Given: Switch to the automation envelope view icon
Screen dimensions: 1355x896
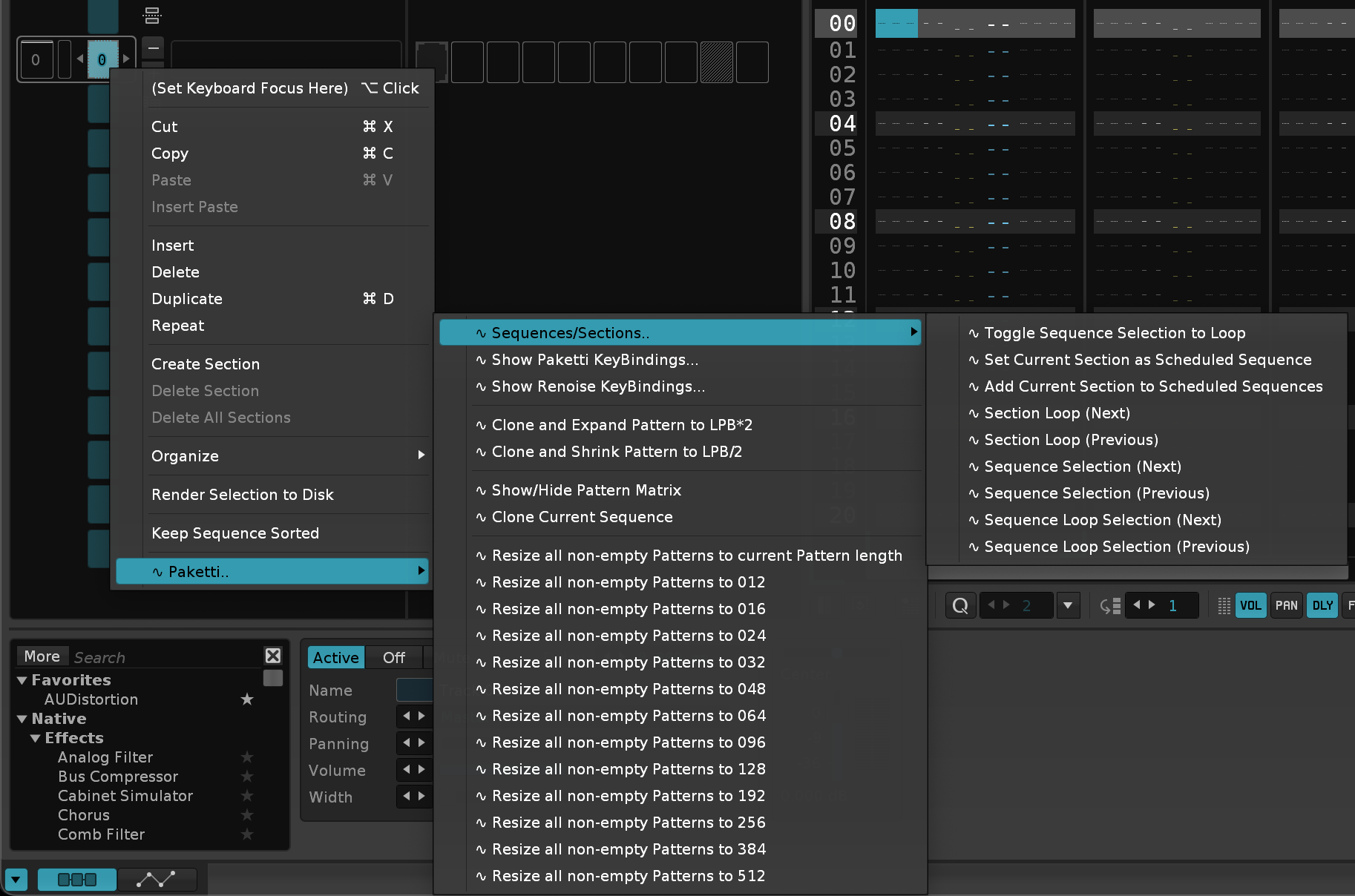Looking at the screenshot, I should tap(157, 880).
